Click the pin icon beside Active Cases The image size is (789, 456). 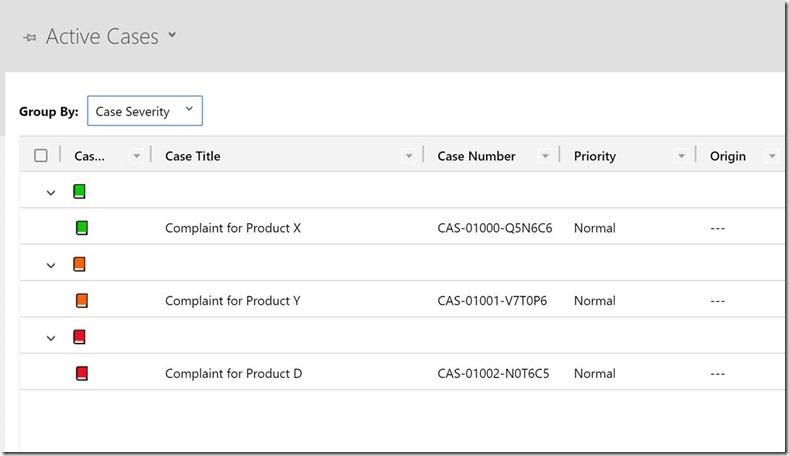pos(29,38)
